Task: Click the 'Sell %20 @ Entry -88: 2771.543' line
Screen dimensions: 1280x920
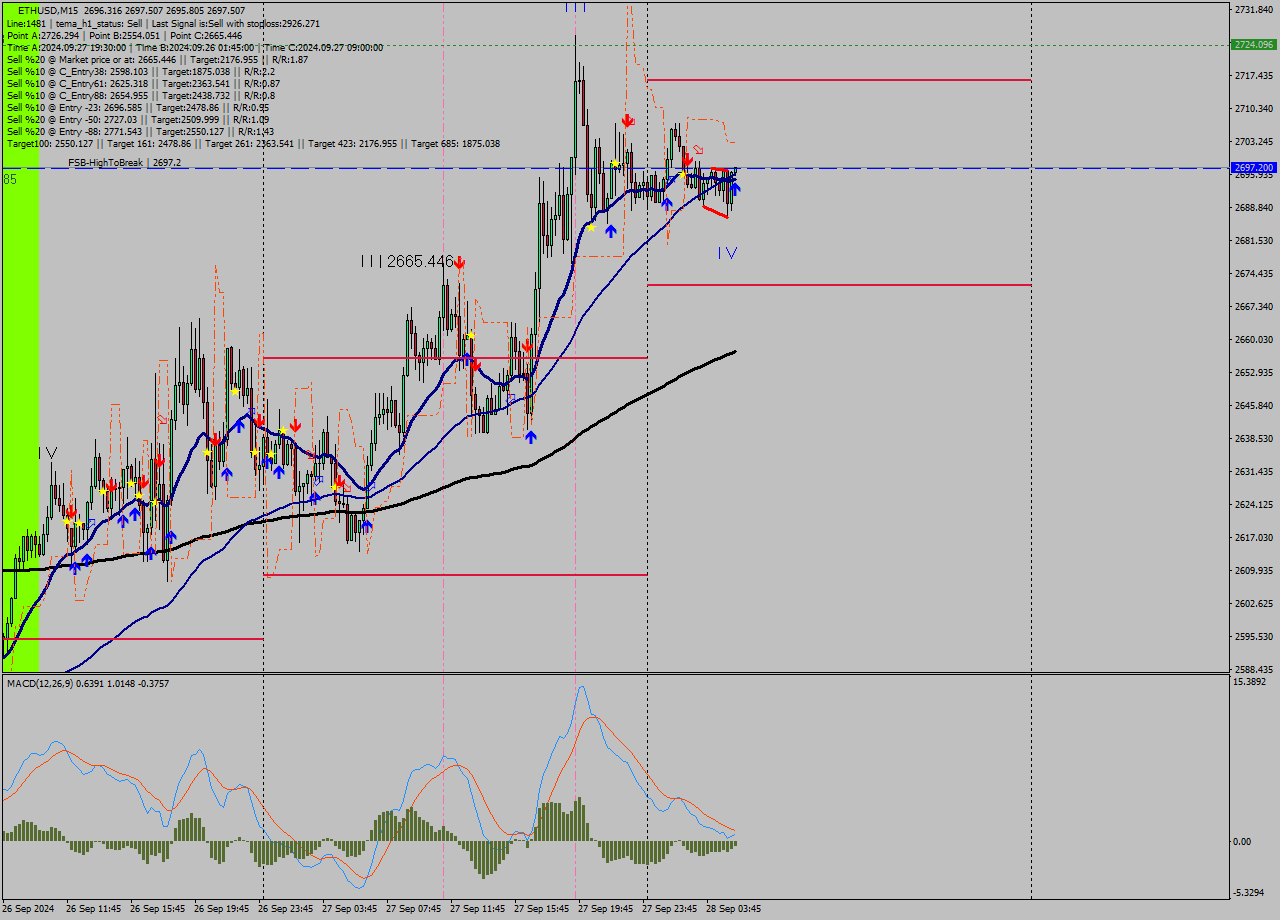Action: point(140,131)
